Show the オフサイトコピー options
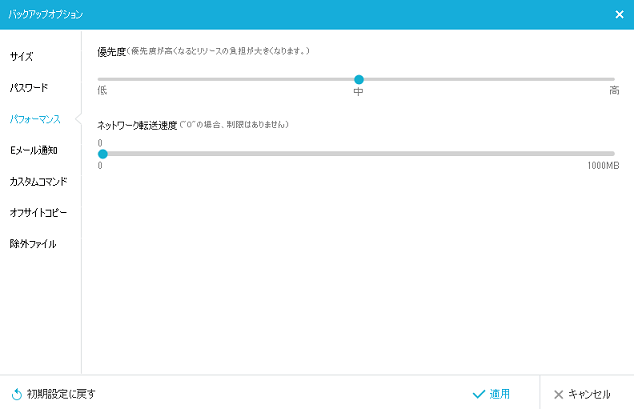Viewport: 634px width, 409px height. coord(38,212)
